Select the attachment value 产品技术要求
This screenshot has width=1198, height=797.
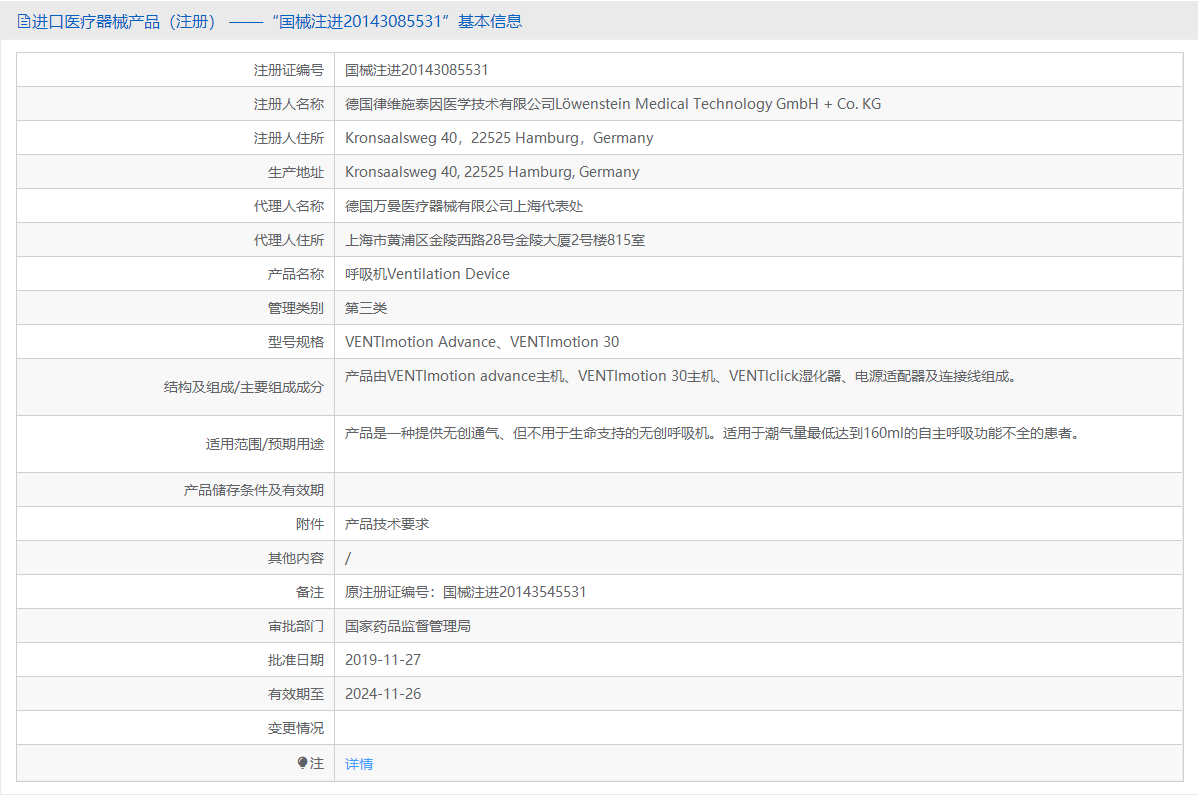click(x=387, y=524)
